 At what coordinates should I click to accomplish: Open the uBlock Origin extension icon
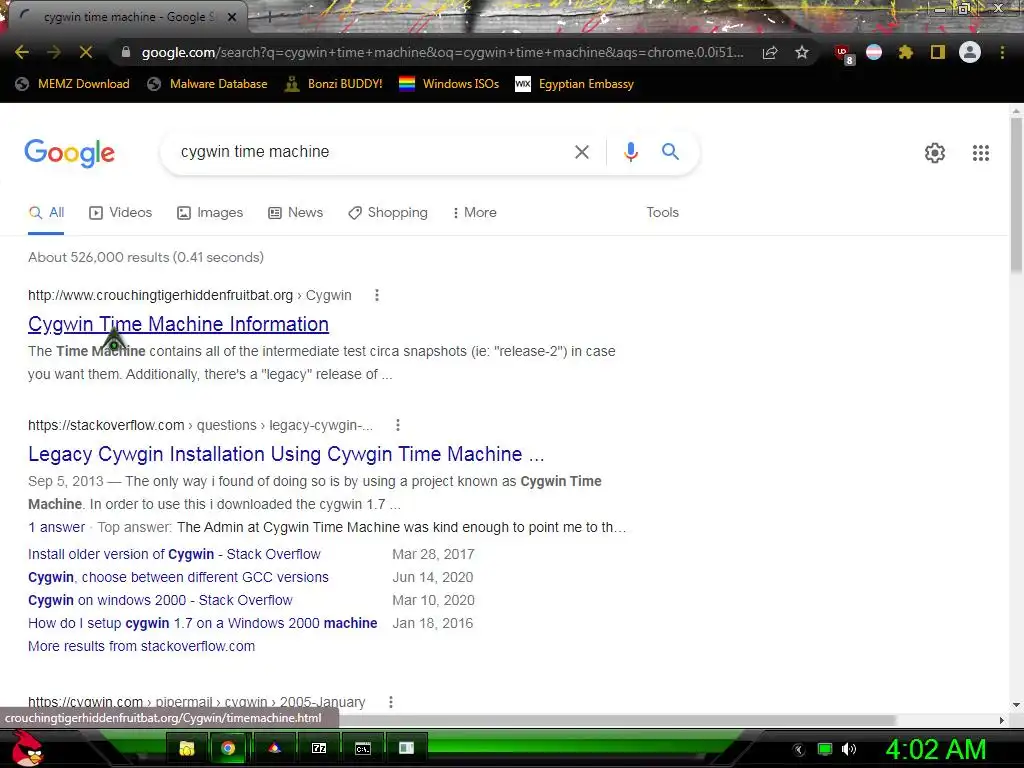(843, 53)
